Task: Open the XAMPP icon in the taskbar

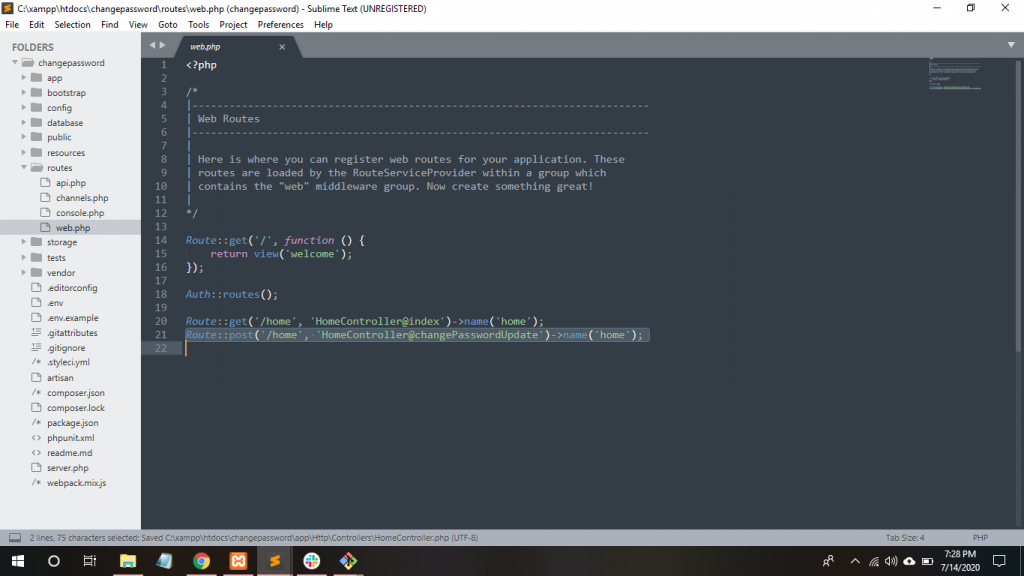Action: tap(237, 561)
